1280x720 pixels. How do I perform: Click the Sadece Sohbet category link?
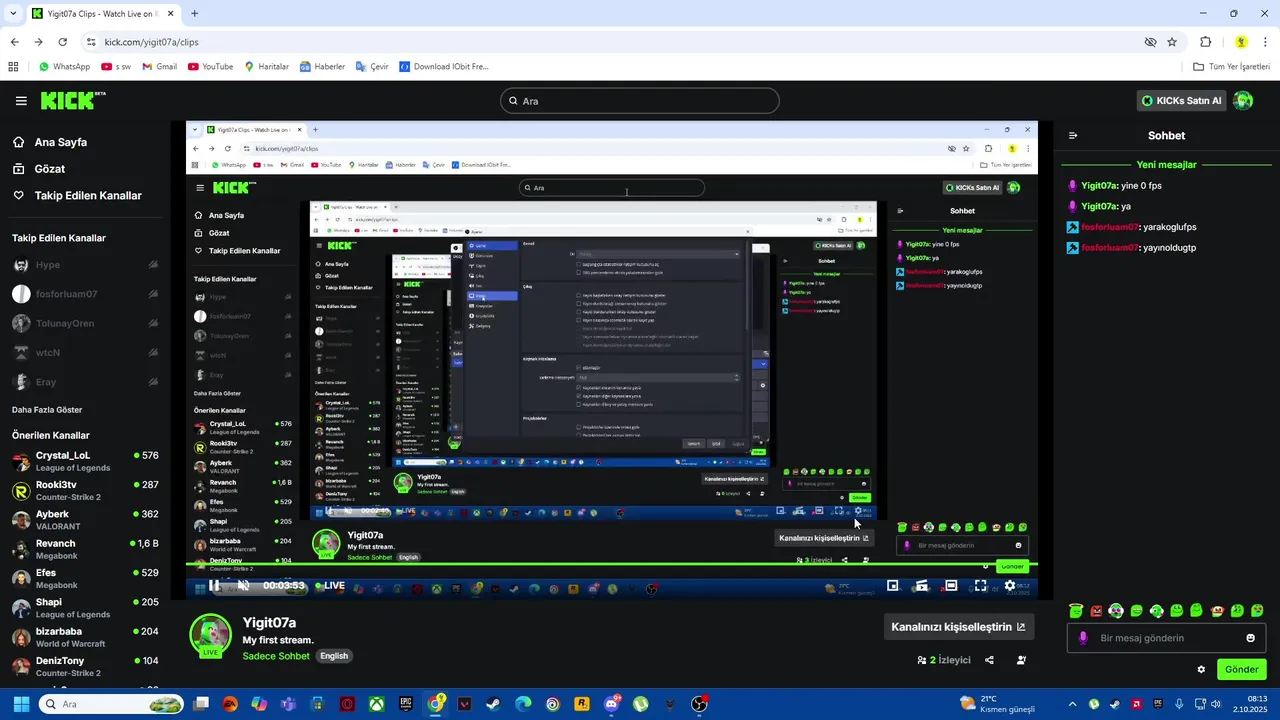click(x=277, y=656)
